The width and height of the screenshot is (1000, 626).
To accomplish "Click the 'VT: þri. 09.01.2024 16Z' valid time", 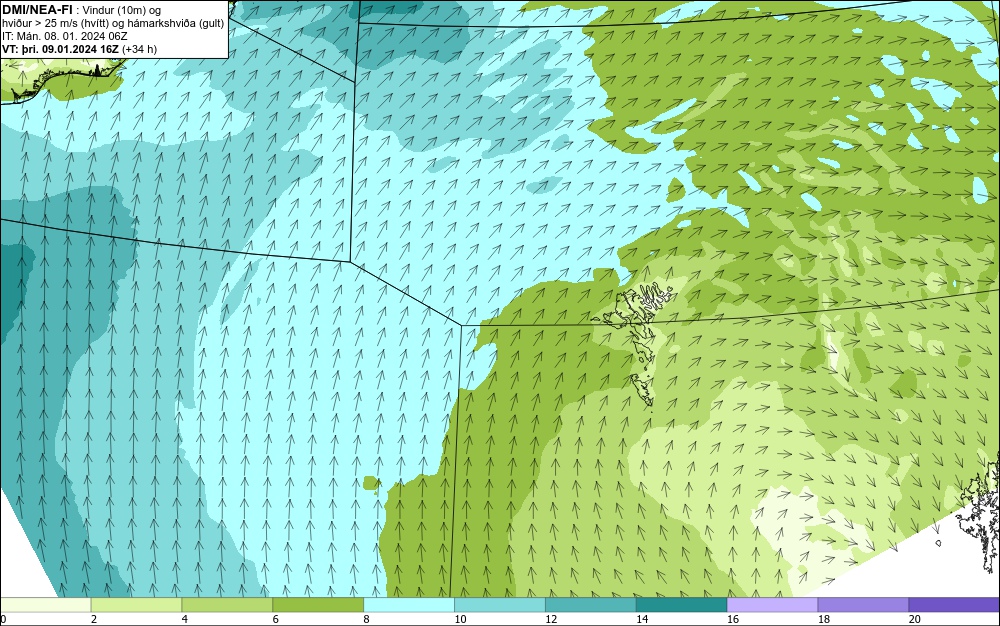I will [x=61, y=49].
